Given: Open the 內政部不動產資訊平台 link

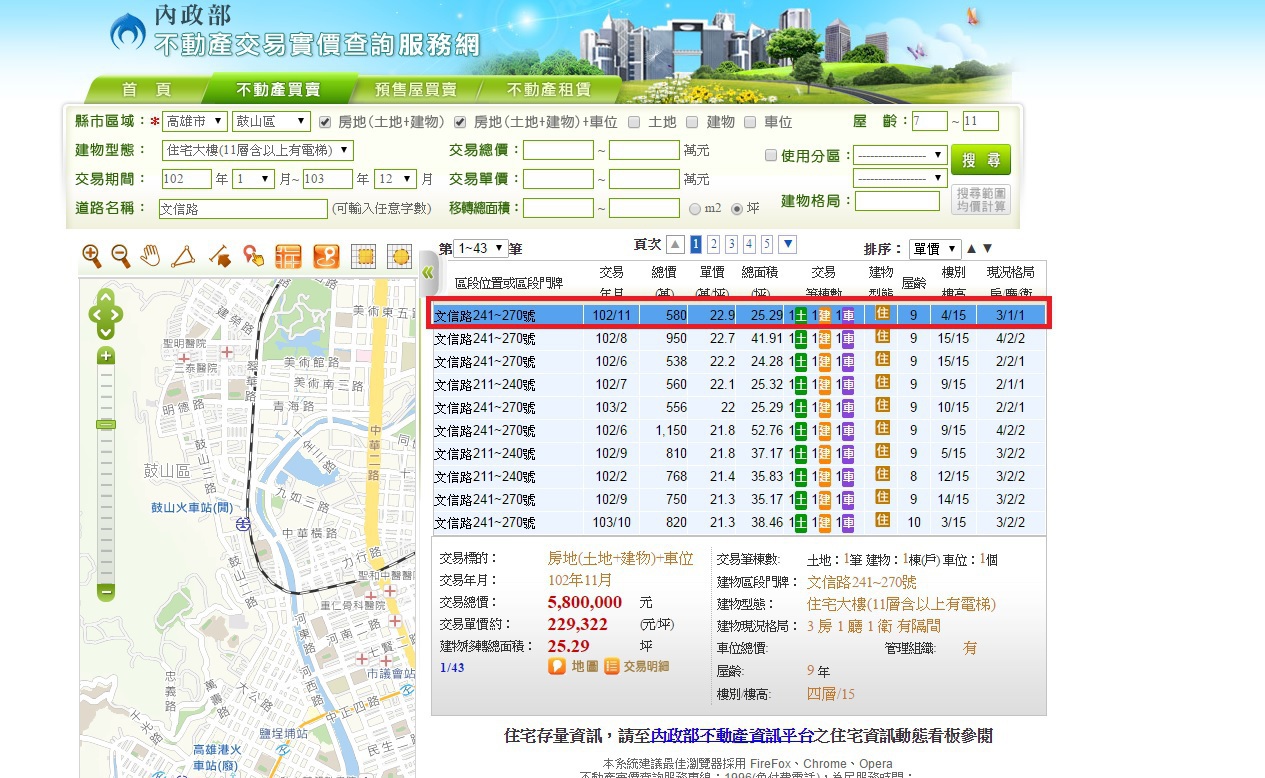Looking at the screenshot, I should point(731,736).
